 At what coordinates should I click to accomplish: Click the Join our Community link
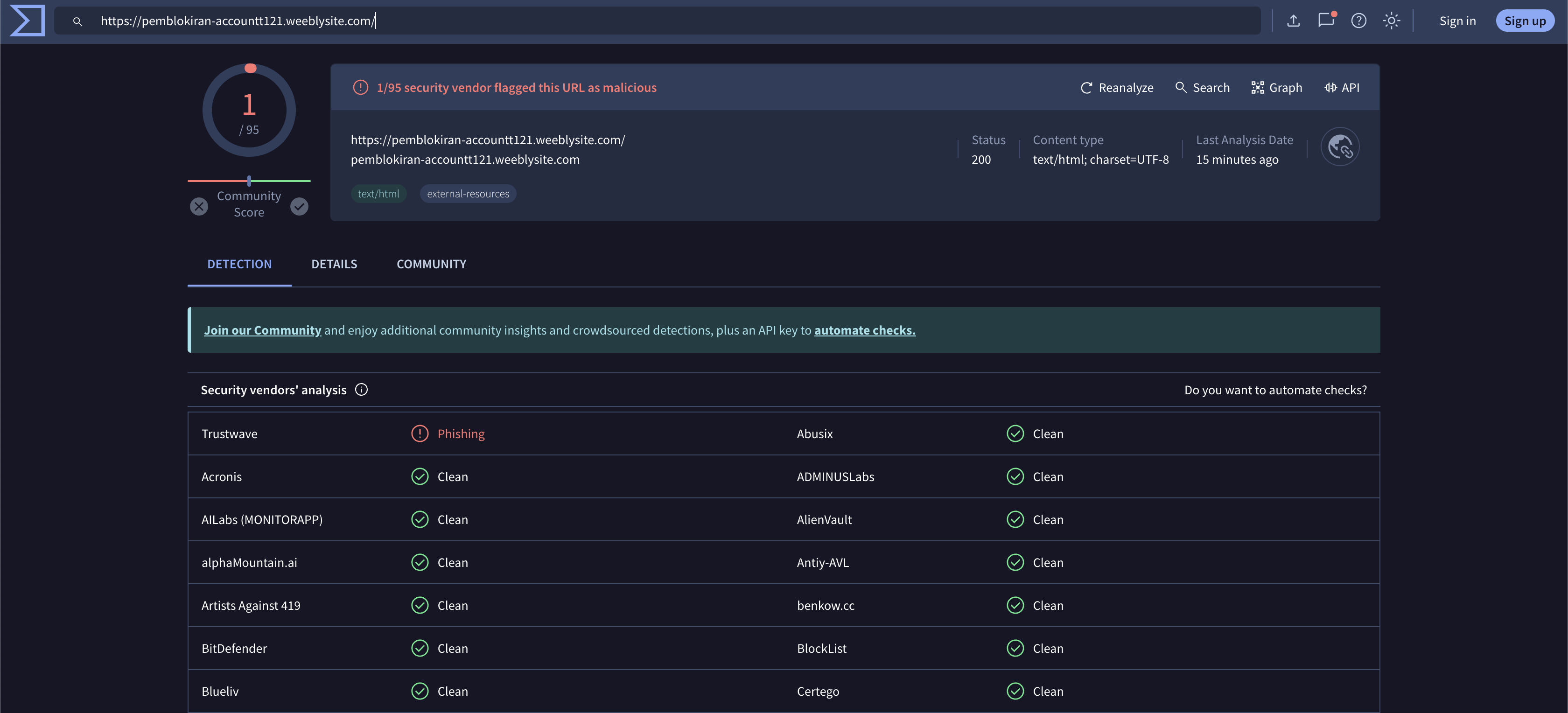(x=262, y=330)
